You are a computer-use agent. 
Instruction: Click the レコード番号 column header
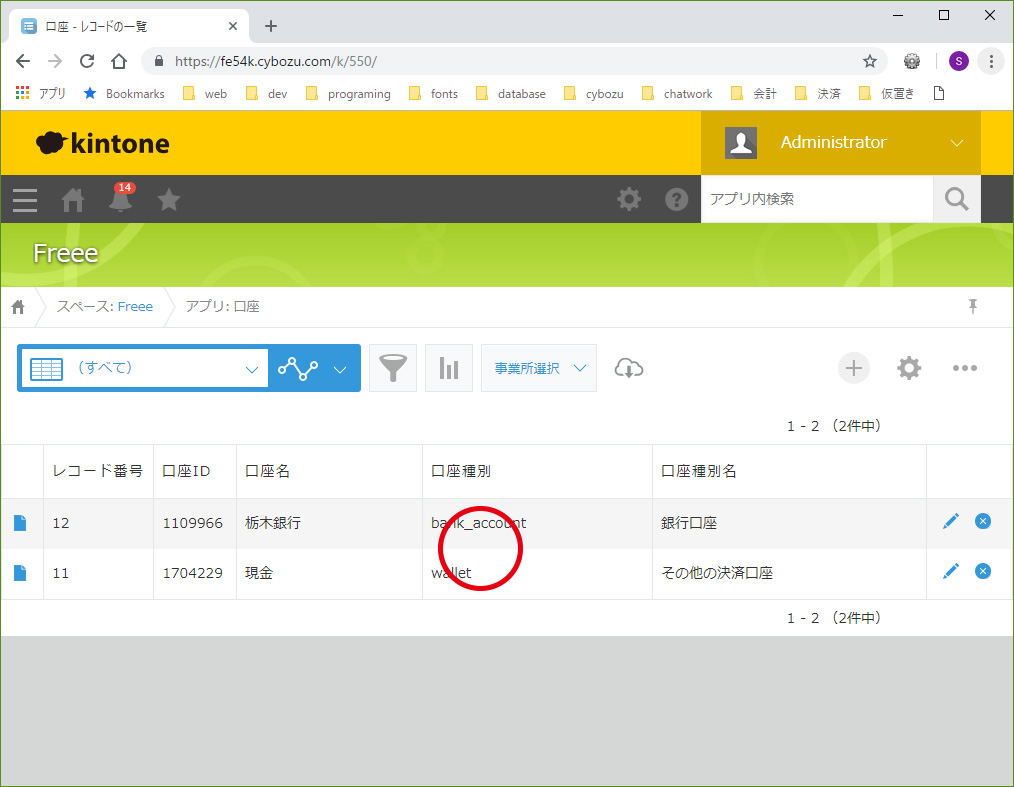click(98, 471)
